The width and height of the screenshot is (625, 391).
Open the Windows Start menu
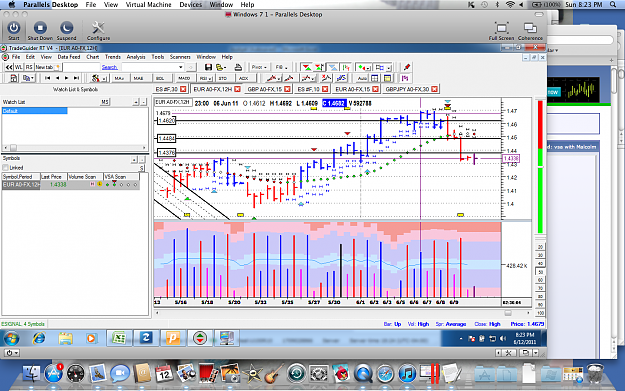[11, 338]
